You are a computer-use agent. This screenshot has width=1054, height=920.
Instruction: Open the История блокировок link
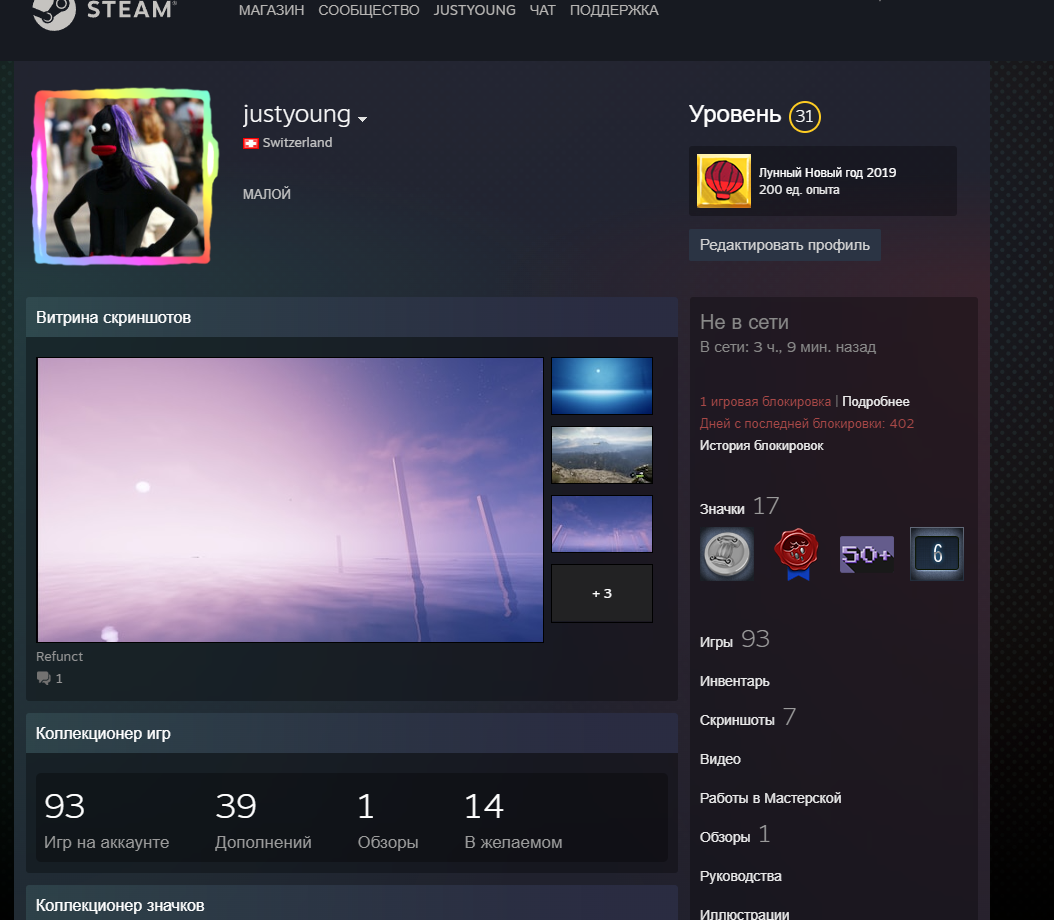[761, 445]
